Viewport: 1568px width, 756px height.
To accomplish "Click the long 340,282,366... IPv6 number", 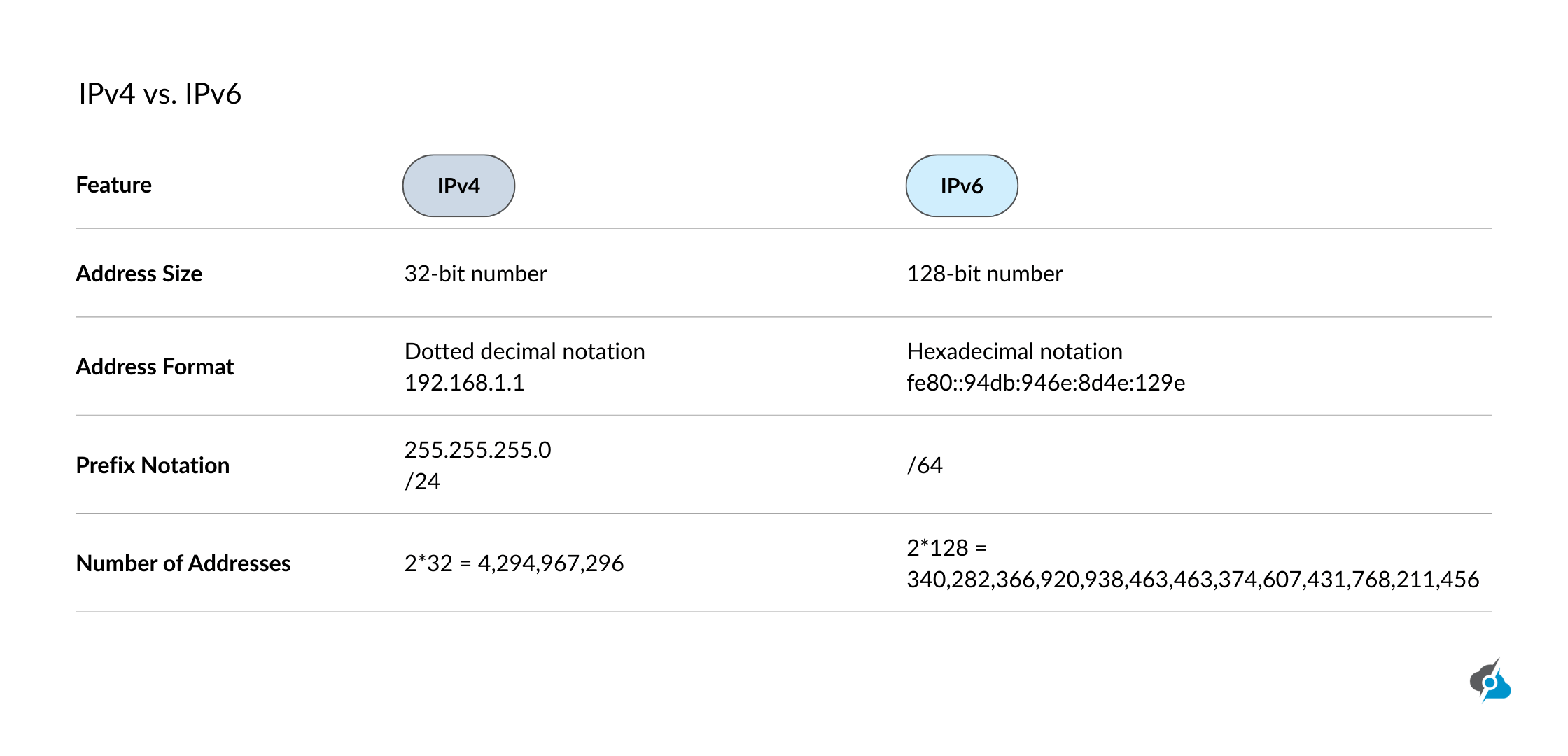I will [1192, 580].
